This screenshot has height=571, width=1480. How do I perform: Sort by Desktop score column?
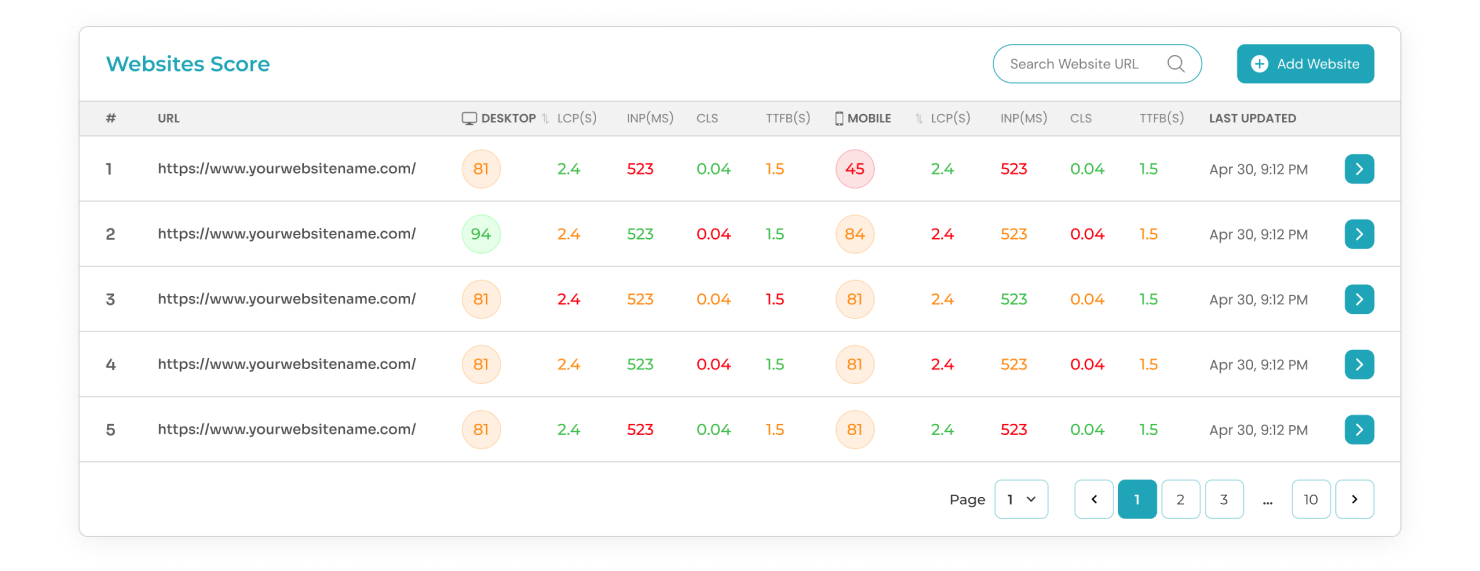546,119
